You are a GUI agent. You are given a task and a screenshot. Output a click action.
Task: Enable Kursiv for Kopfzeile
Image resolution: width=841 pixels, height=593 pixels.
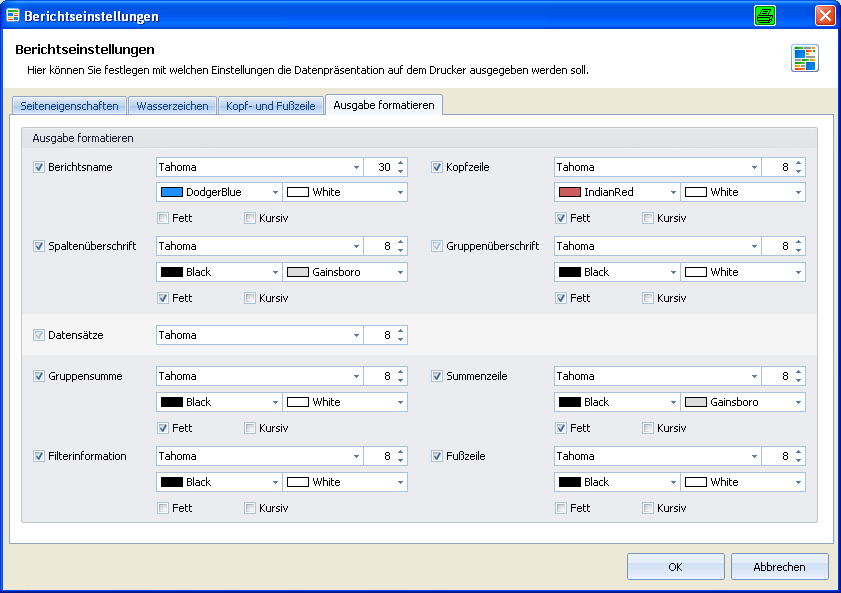pyautogui.click(x=648, y=218)
